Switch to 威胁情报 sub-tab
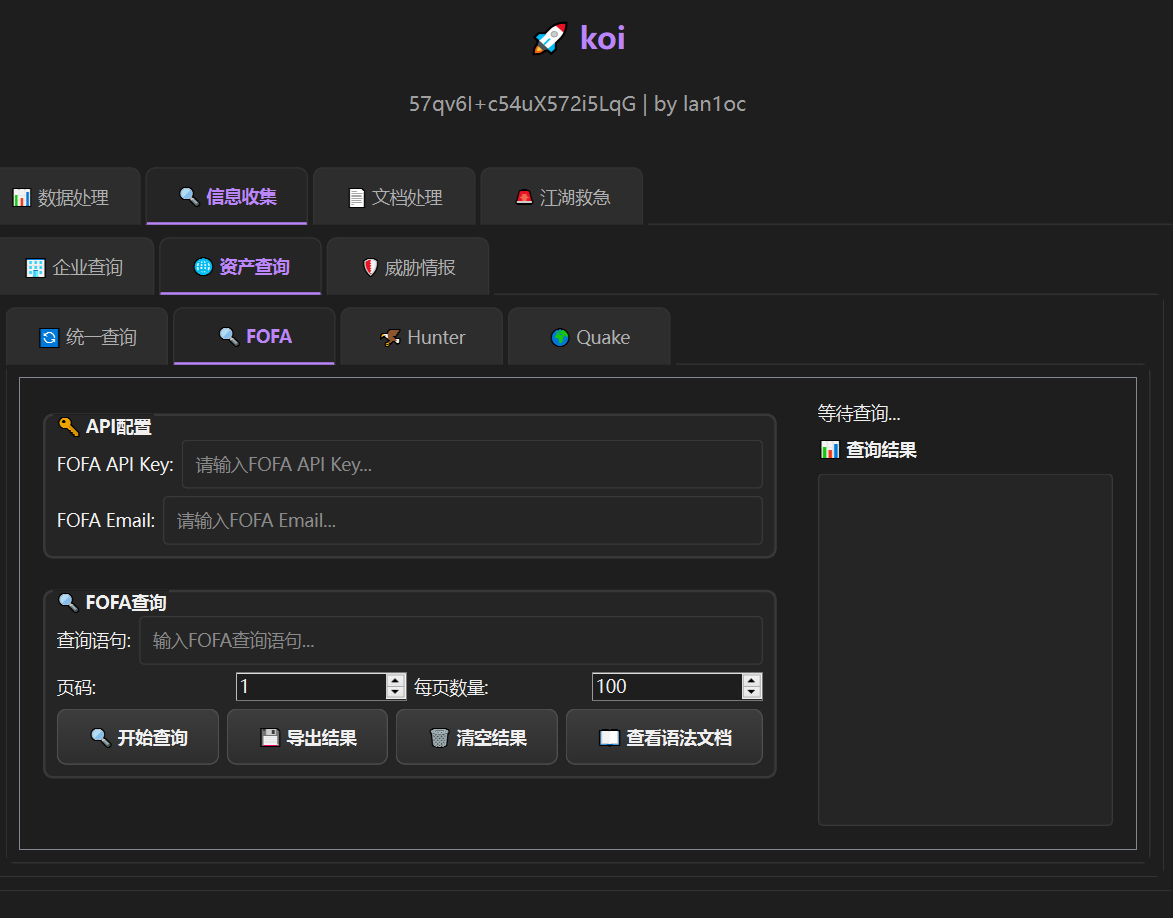1173x918 pixels. [408, 267]
